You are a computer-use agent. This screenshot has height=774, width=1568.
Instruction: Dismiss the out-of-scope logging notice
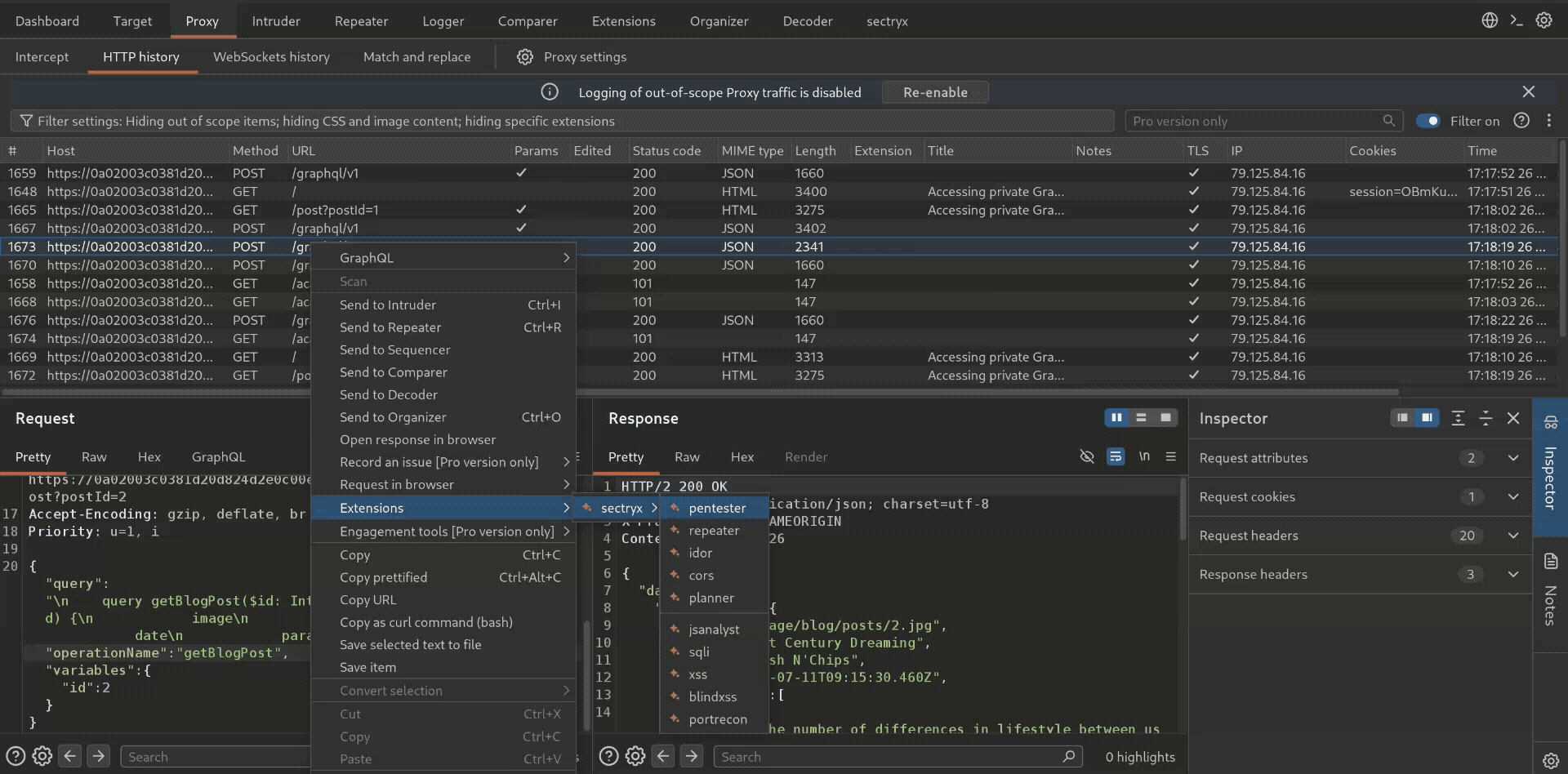point(1529,91)
